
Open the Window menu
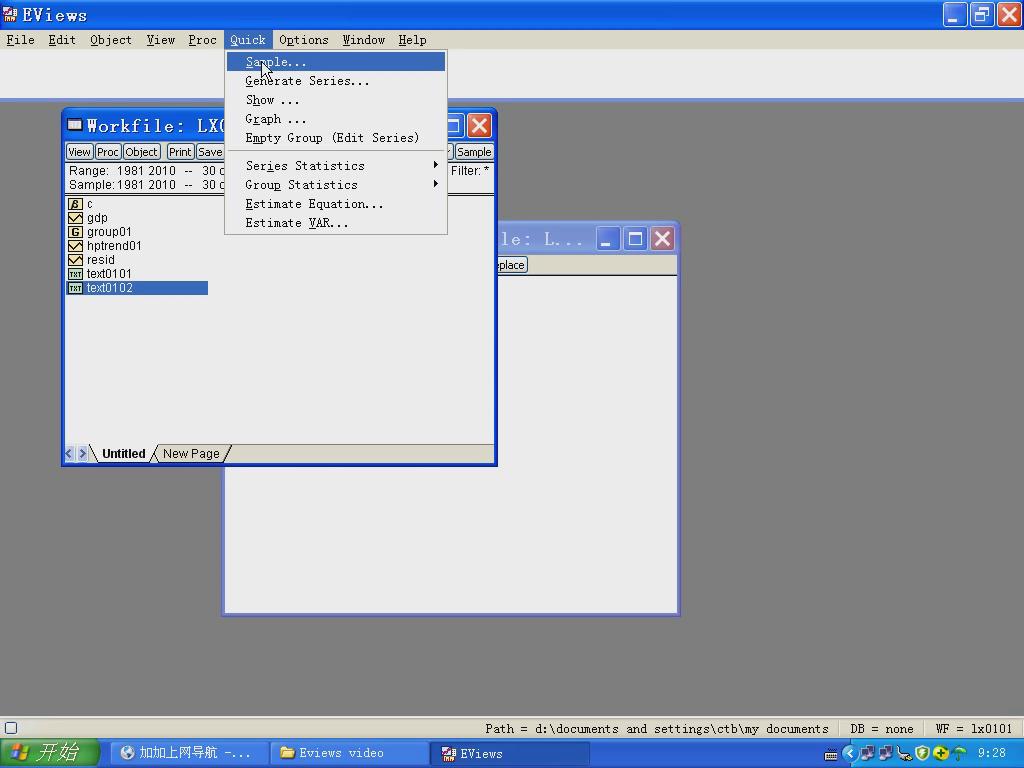364,40
